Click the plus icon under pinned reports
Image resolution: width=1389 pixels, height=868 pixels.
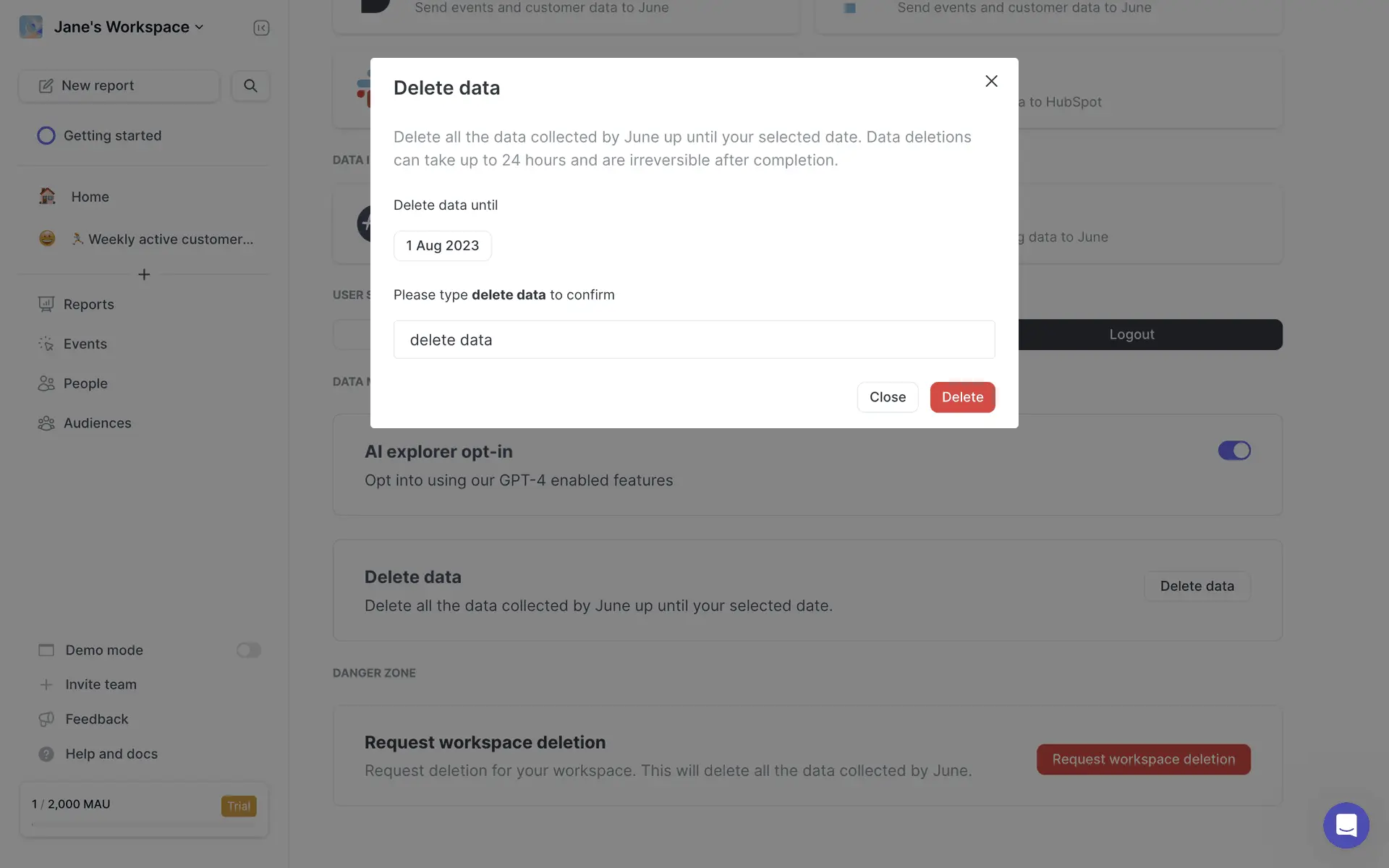pos(144,275)
